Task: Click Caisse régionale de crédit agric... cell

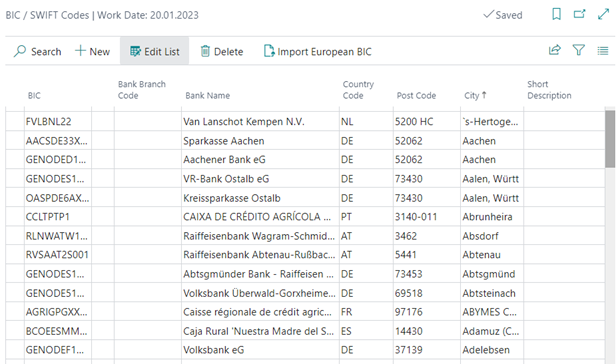Action: (260, 312)
